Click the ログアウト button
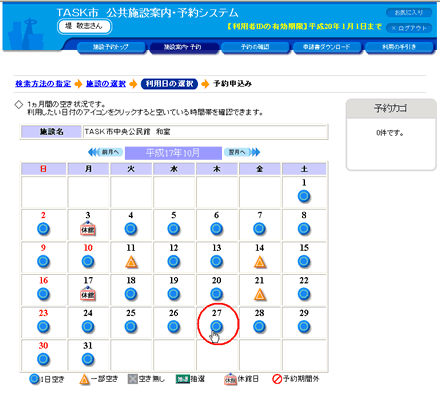Screen dimensions: 440x394 coord(409,28)
